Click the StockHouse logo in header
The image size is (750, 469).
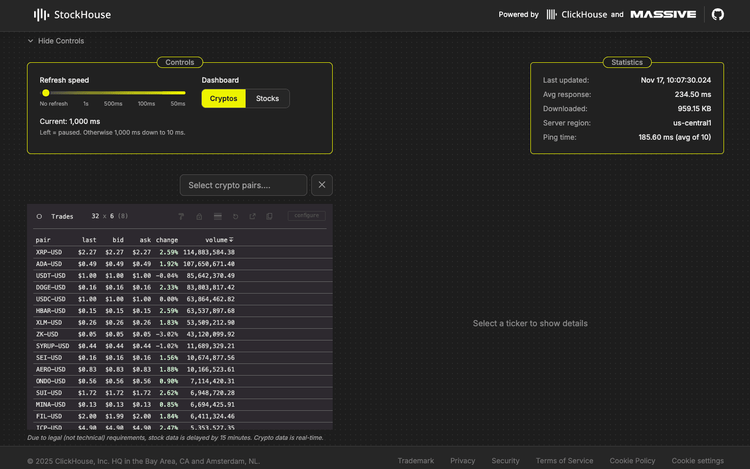pos(72,15)
